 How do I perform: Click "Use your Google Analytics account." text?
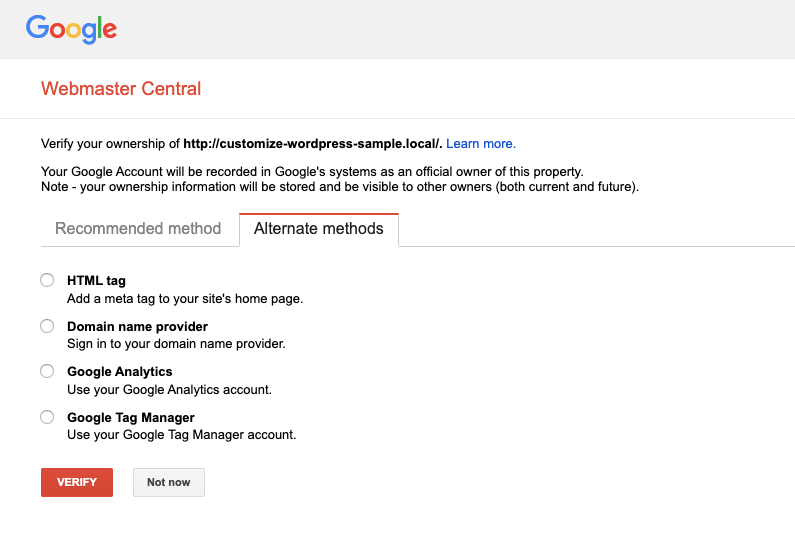click(169, 389)
